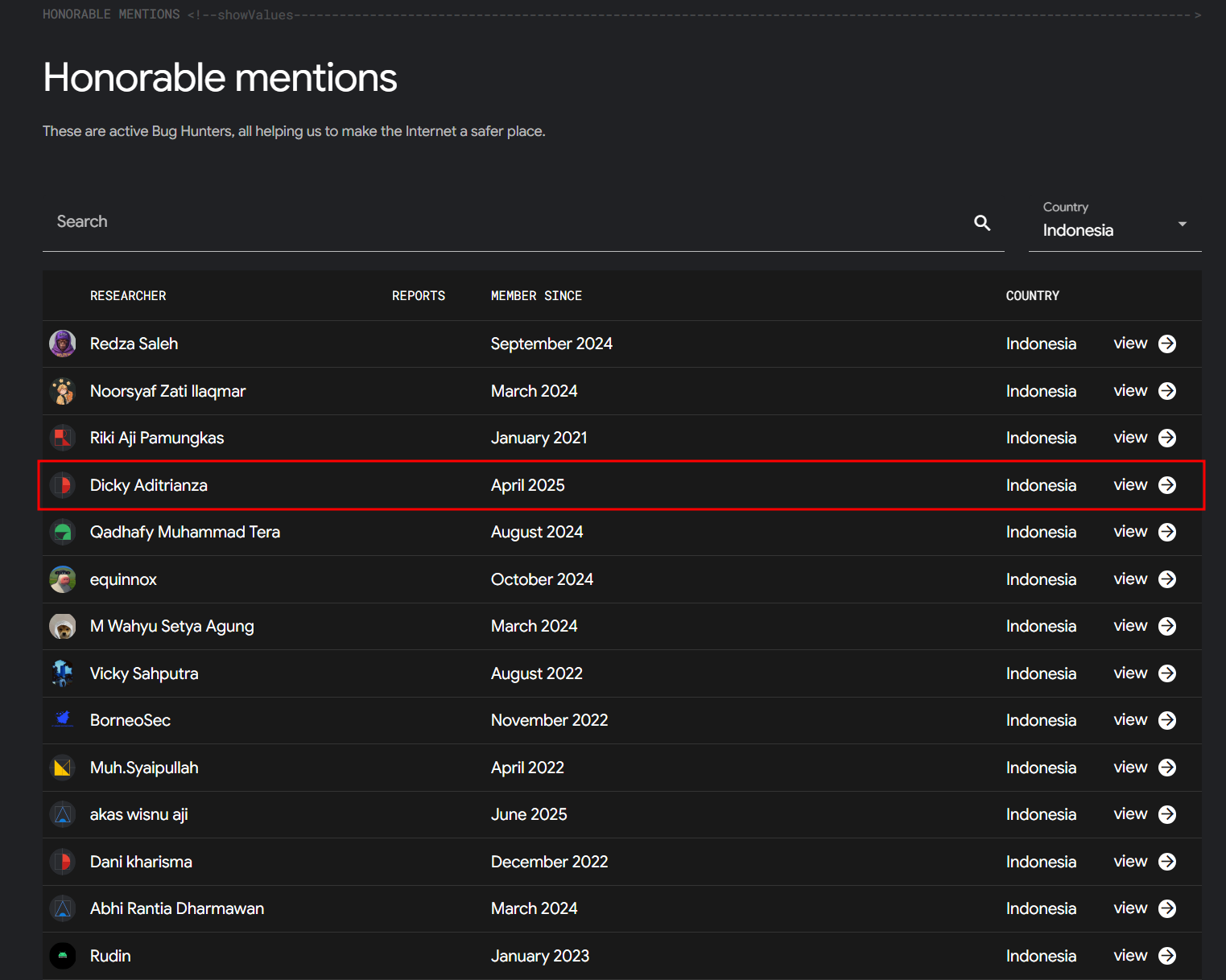Click equinnox's circular arrow icon

(1167, 579)
